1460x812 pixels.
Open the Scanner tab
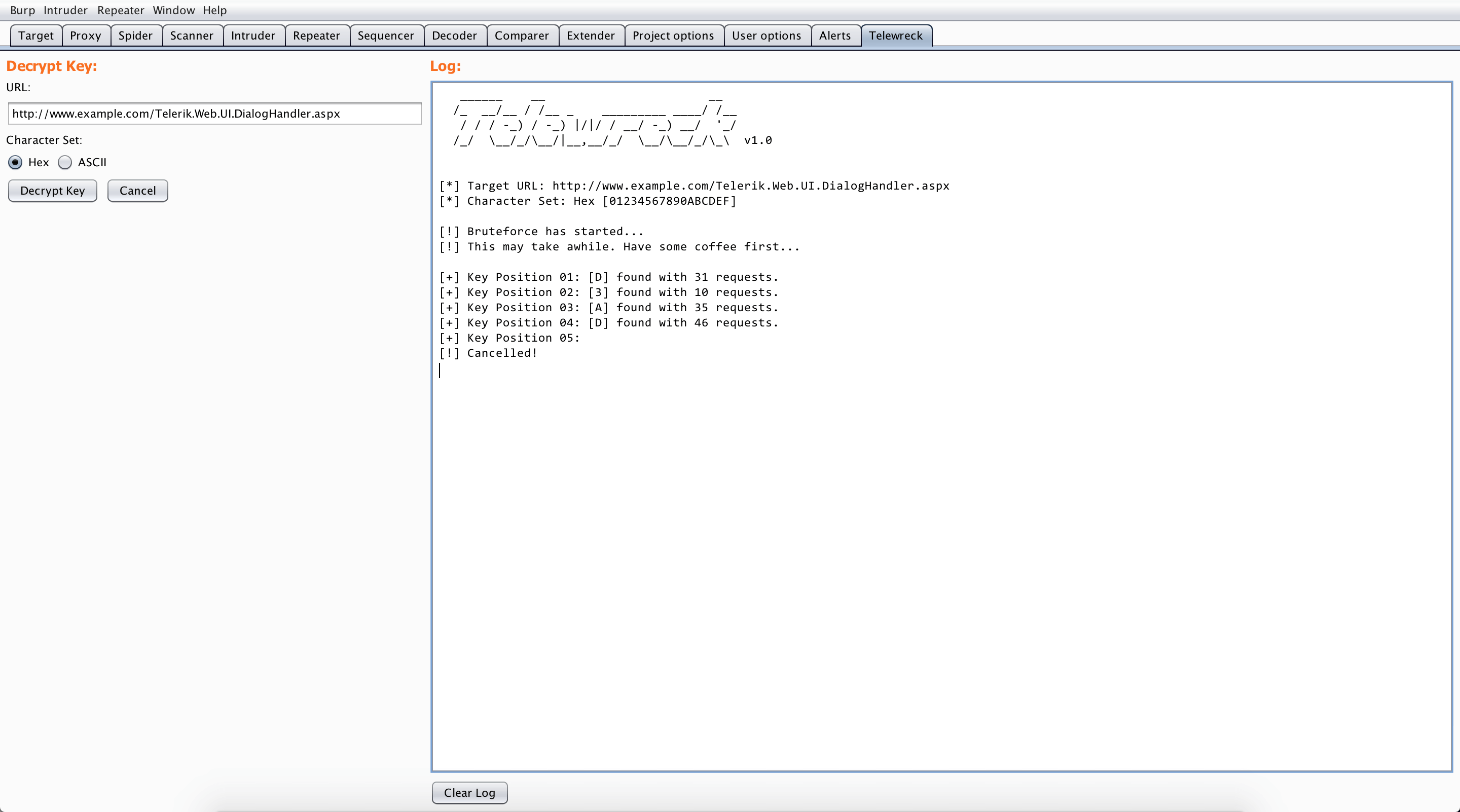pyautogui.click(x=192, y=35)
